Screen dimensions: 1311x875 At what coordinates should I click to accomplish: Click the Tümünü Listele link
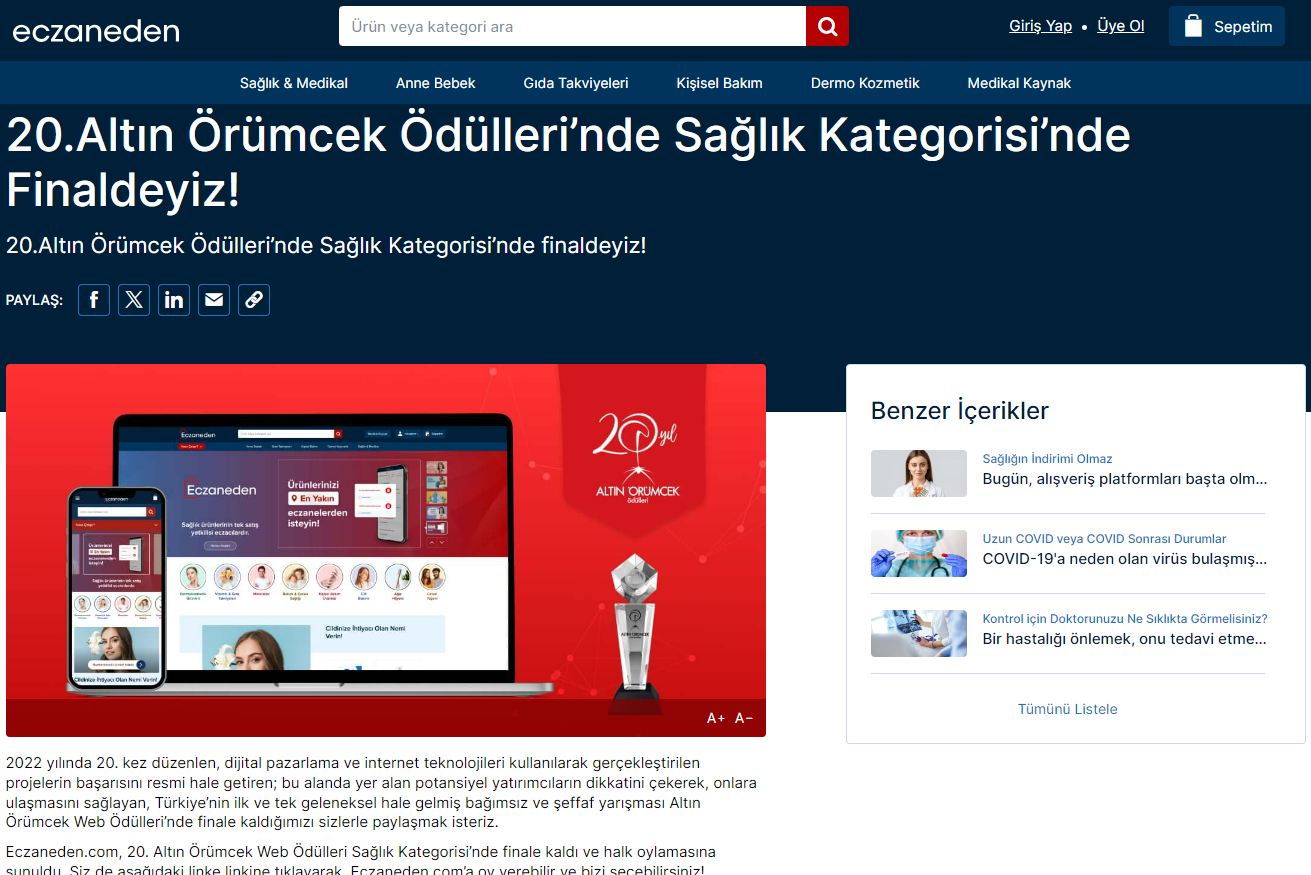coord(1067,709)
